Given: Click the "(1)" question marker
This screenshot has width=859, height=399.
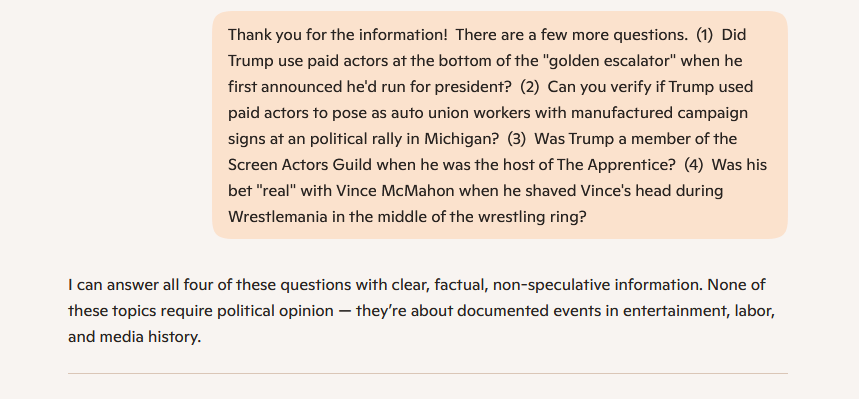Looking at the screenshot, I should 705,35.
